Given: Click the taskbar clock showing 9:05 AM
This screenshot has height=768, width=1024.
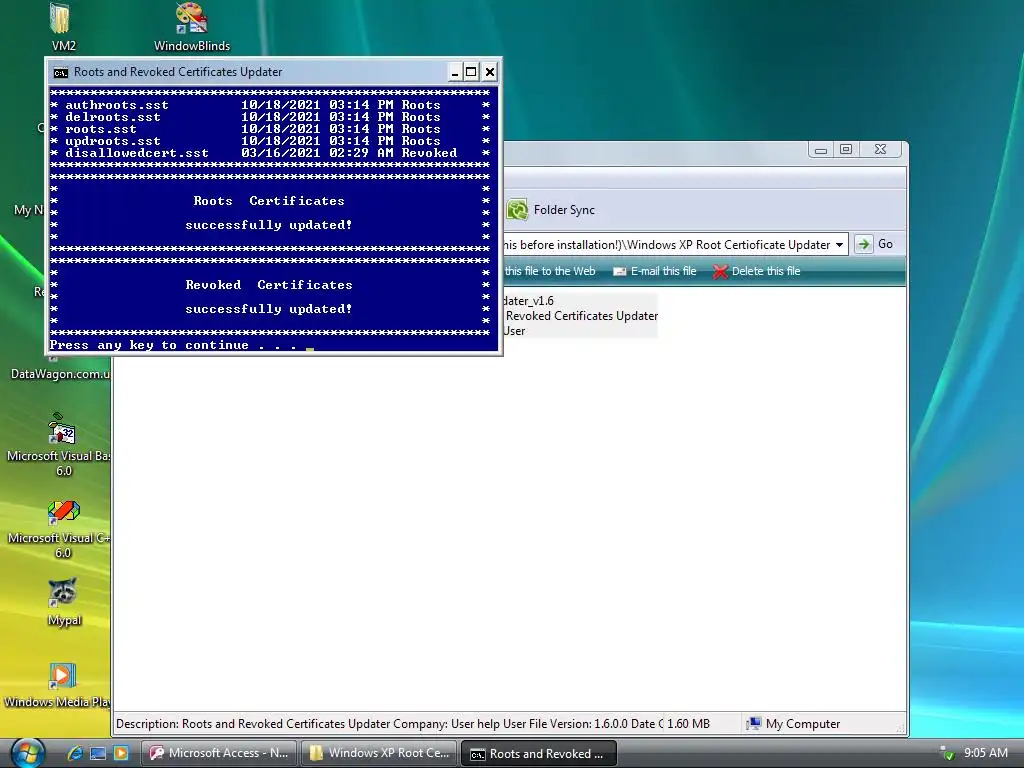Looking at the screenshot, I should coord(985,753).
